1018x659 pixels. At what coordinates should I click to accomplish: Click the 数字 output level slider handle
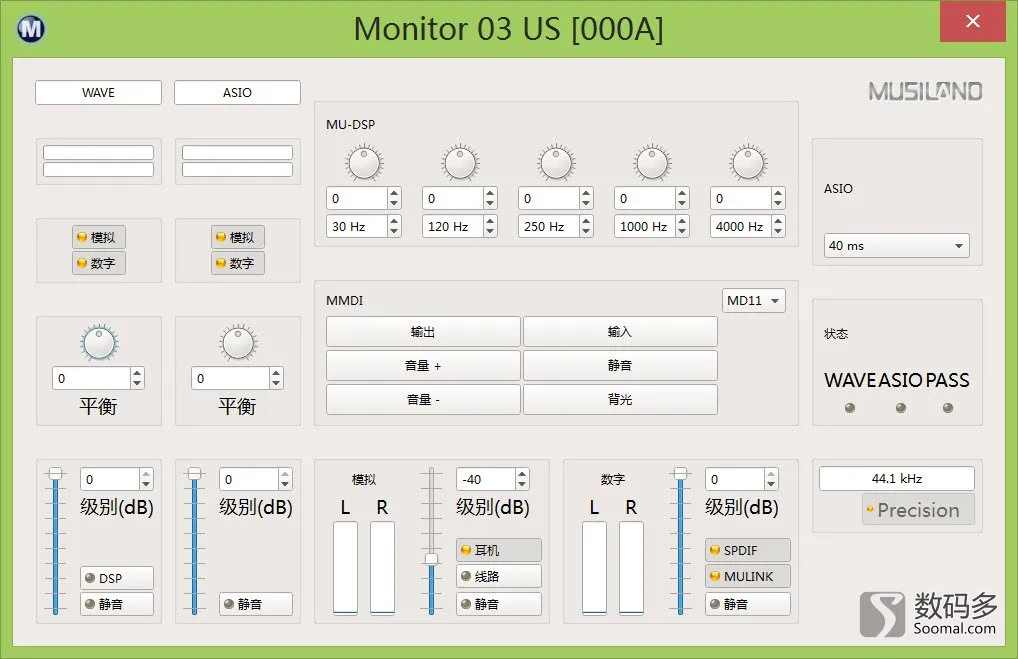tap(680, 474)
